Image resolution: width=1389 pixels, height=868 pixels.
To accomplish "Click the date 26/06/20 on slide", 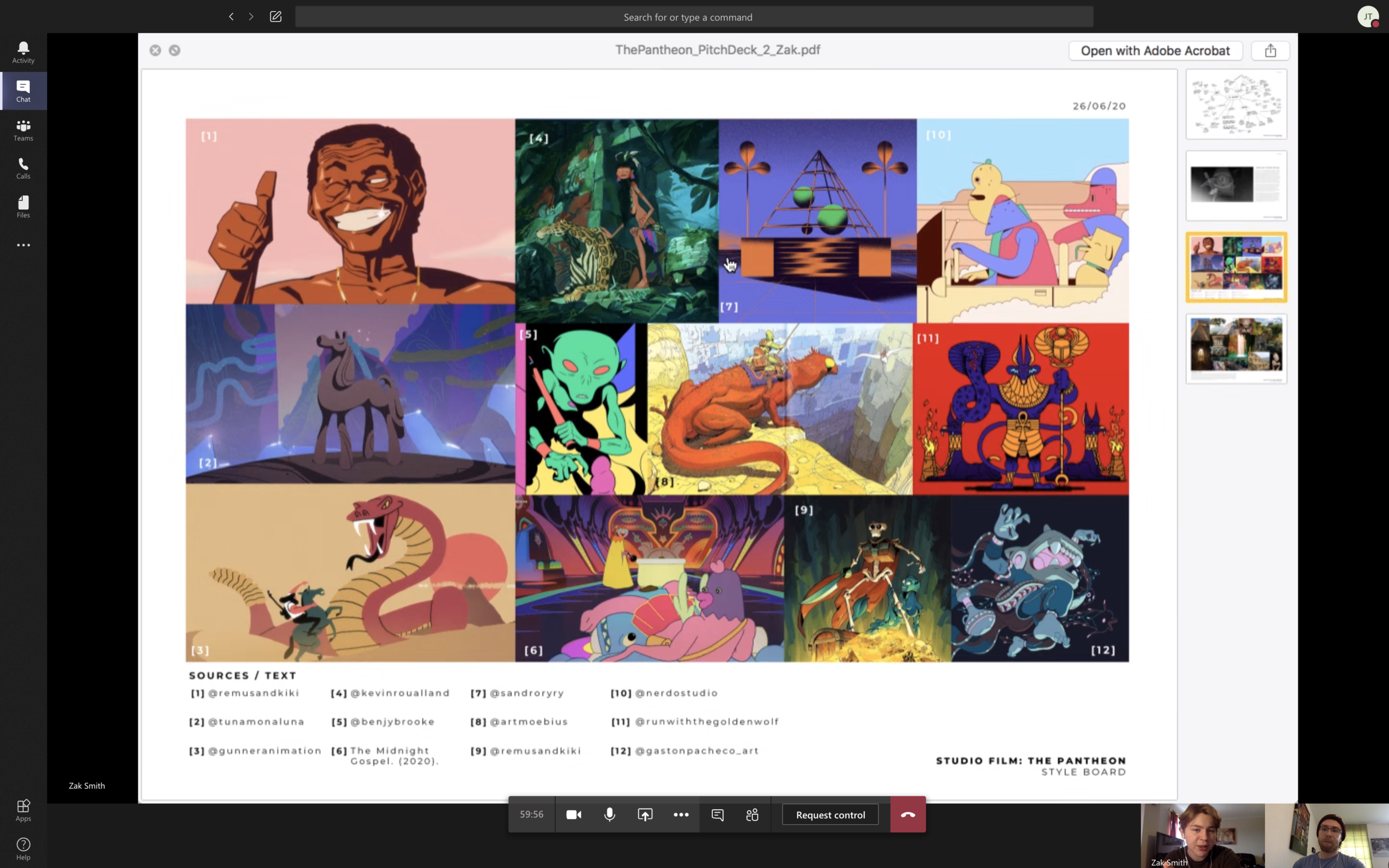I will (1099, 106).
